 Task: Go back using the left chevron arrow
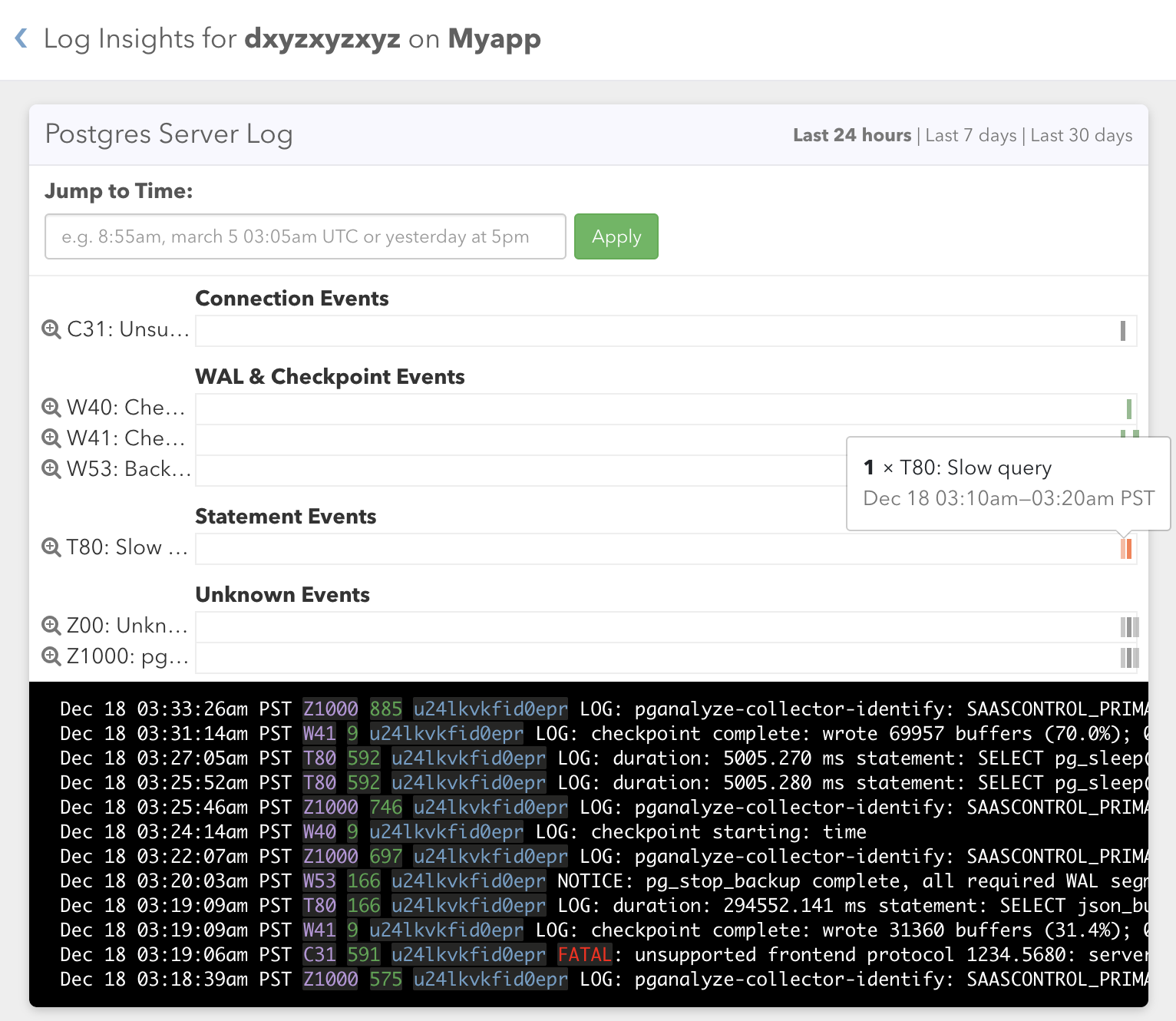21,38
